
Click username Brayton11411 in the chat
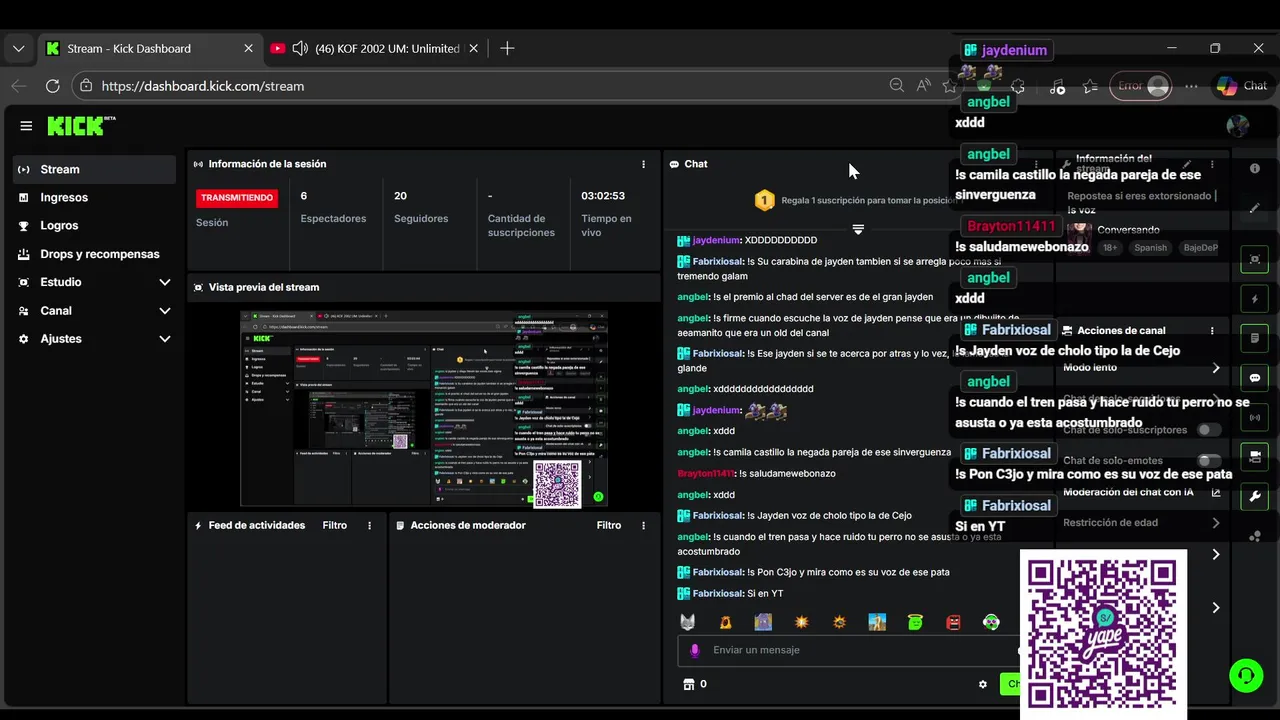(706, 473)
